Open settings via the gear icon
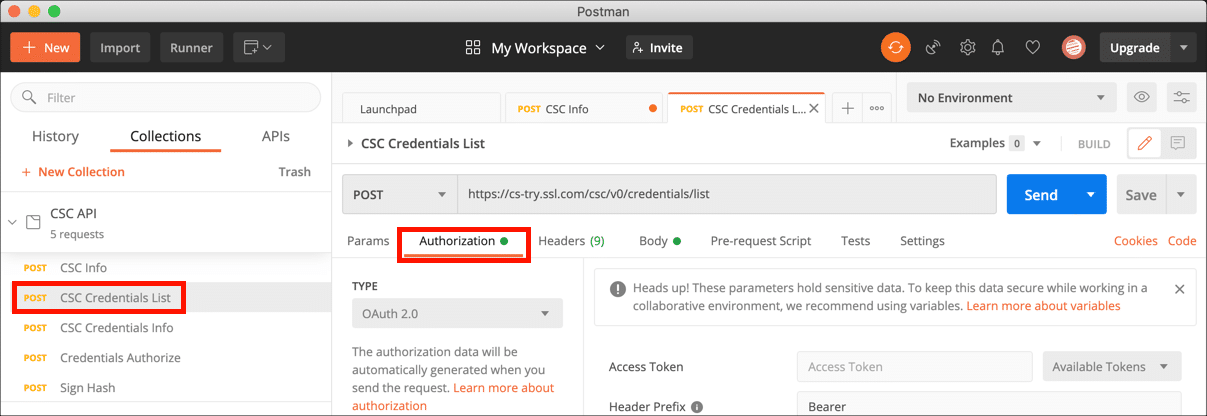The height and width of the screenshot is (416, 1207). pos(967,47)
